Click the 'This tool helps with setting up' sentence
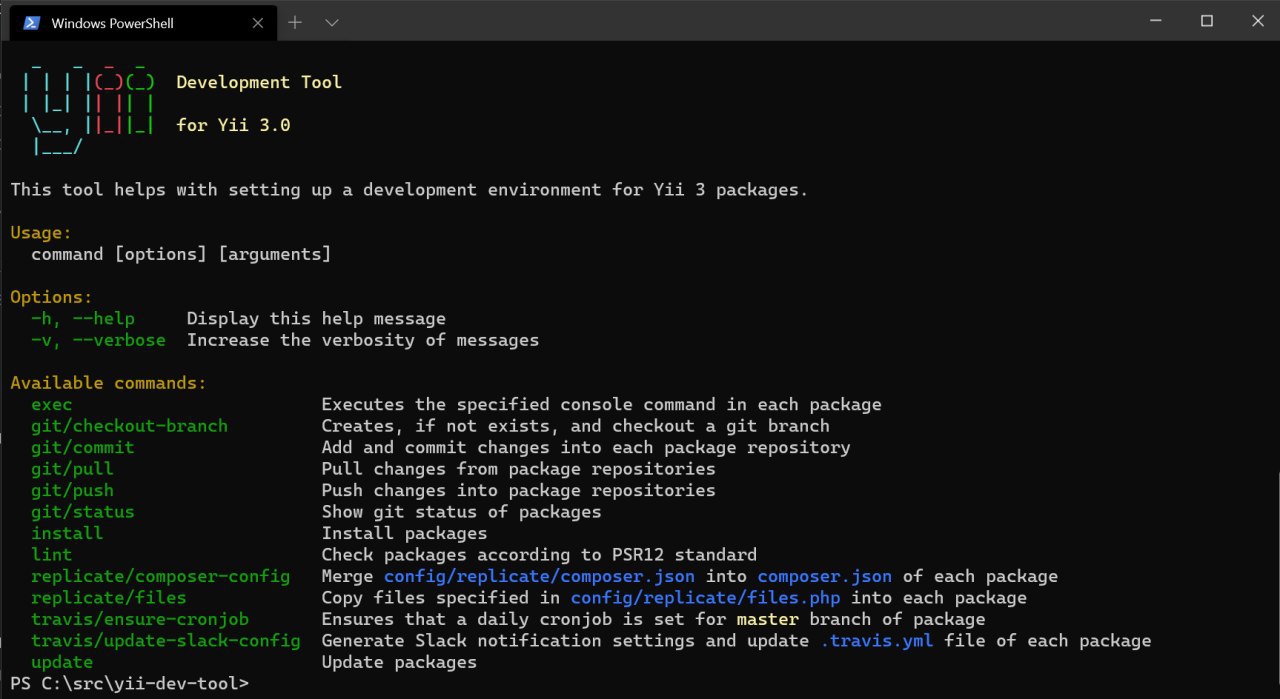 [x=409, y=190]
